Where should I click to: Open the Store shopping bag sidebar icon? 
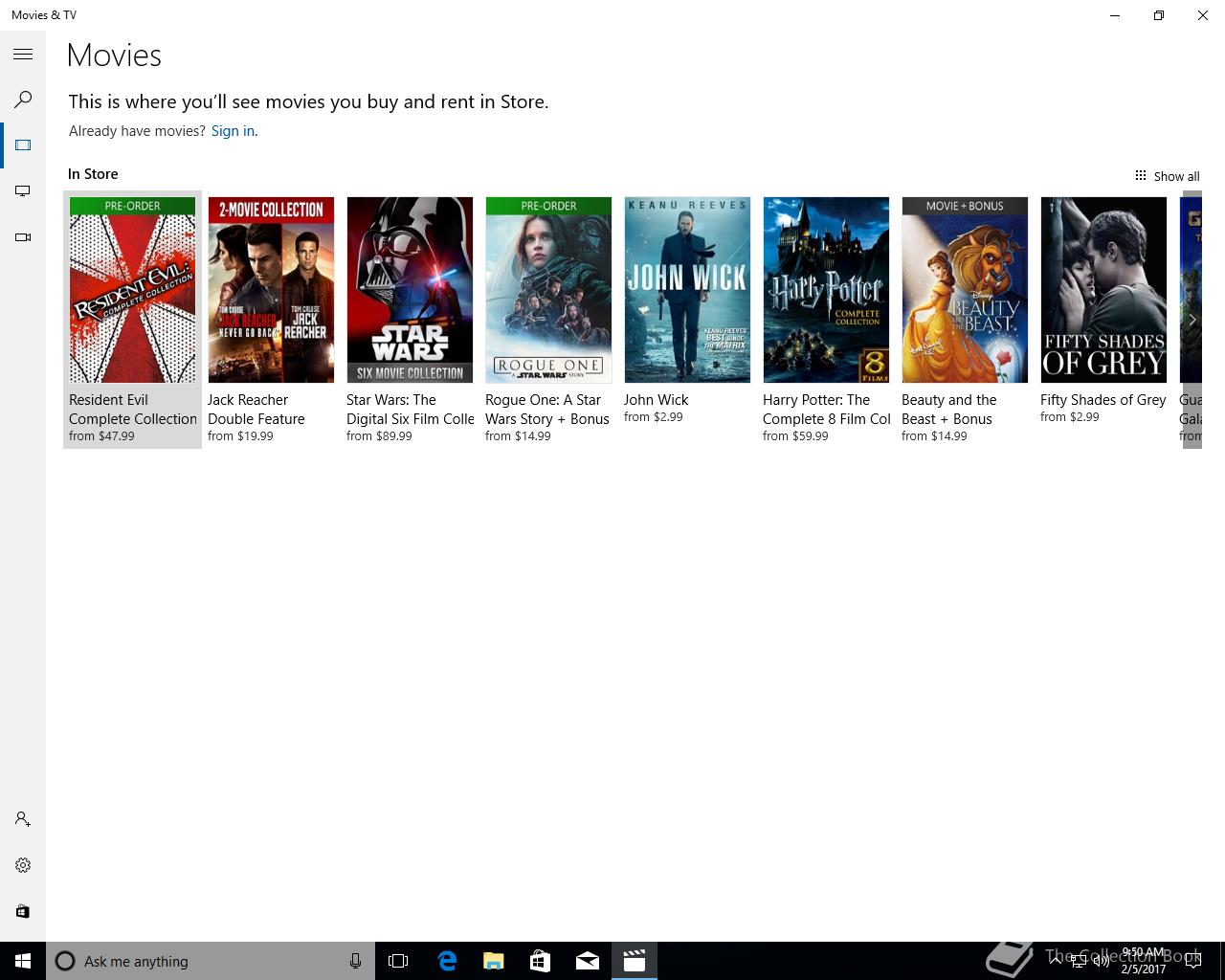pyautogui.click(x=23, y=911)
